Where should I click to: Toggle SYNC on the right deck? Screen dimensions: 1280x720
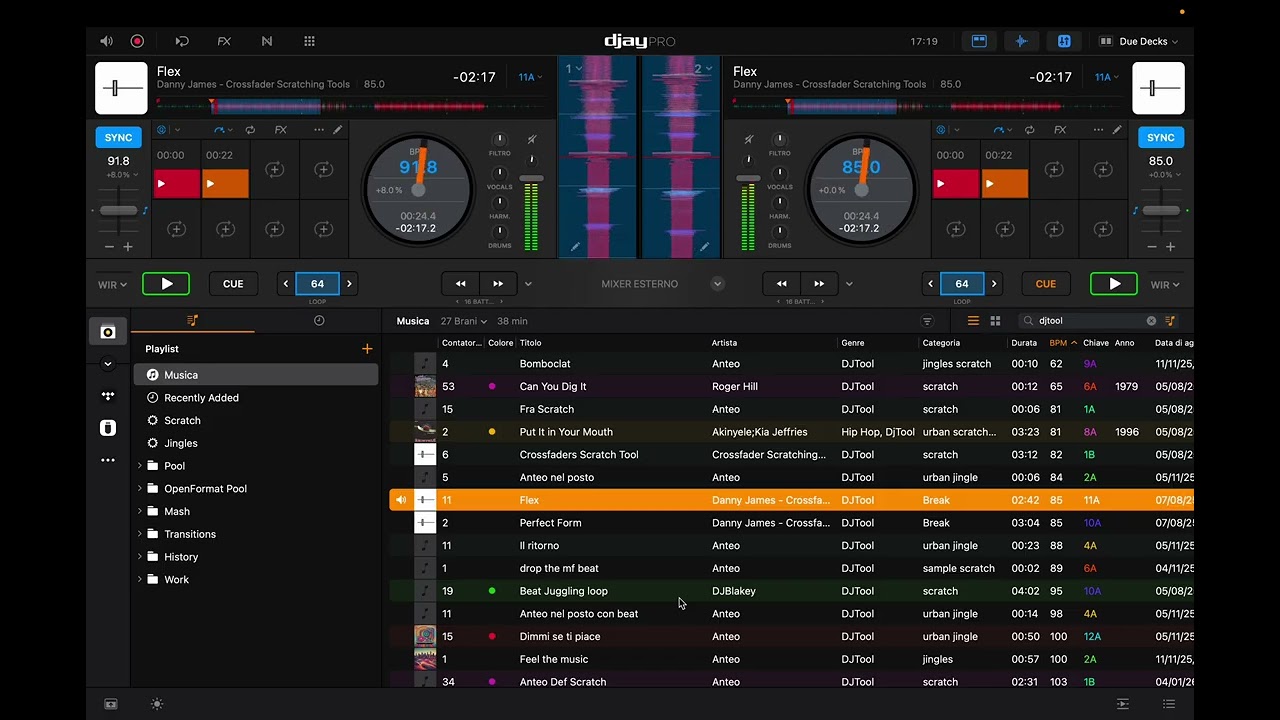(1160, 137)
